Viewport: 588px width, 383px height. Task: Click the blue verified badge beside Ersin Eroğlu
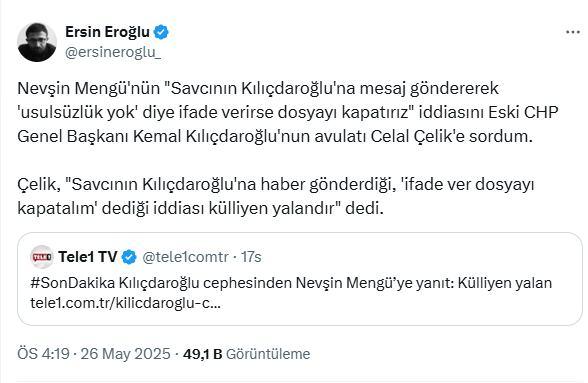tap(161, 32)
